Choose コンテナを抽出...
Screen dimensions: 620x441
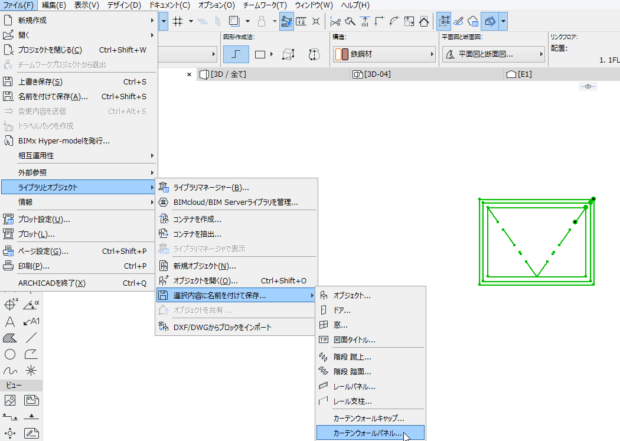pyautogui.click(x=236, y=234)
